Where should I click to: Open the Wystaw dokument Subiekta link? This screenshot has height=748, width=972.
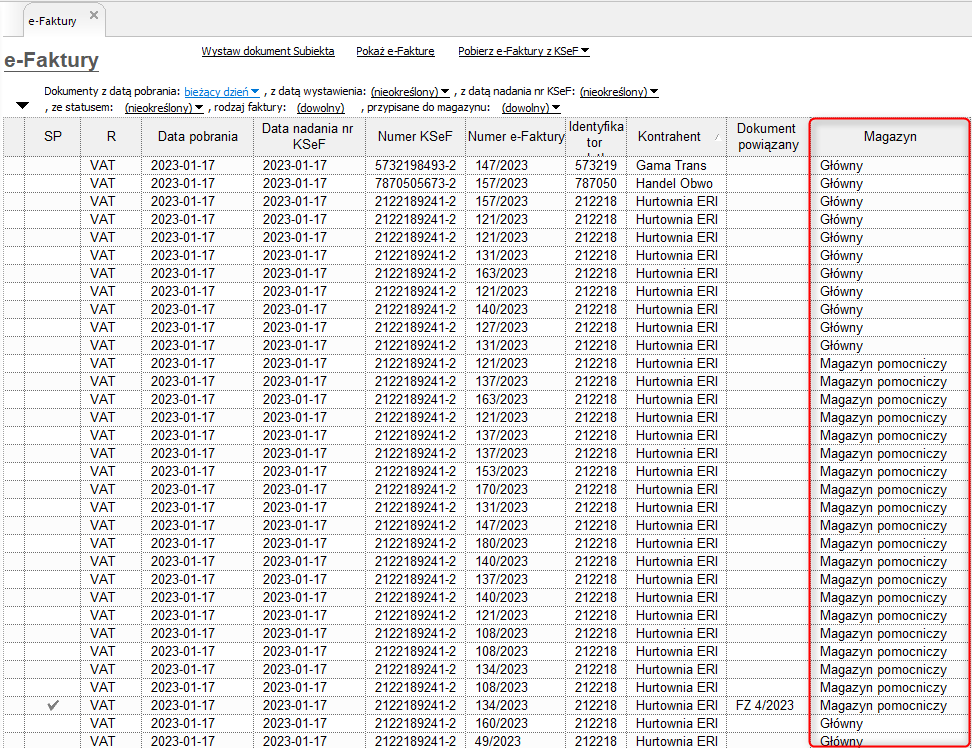[267, 51]
